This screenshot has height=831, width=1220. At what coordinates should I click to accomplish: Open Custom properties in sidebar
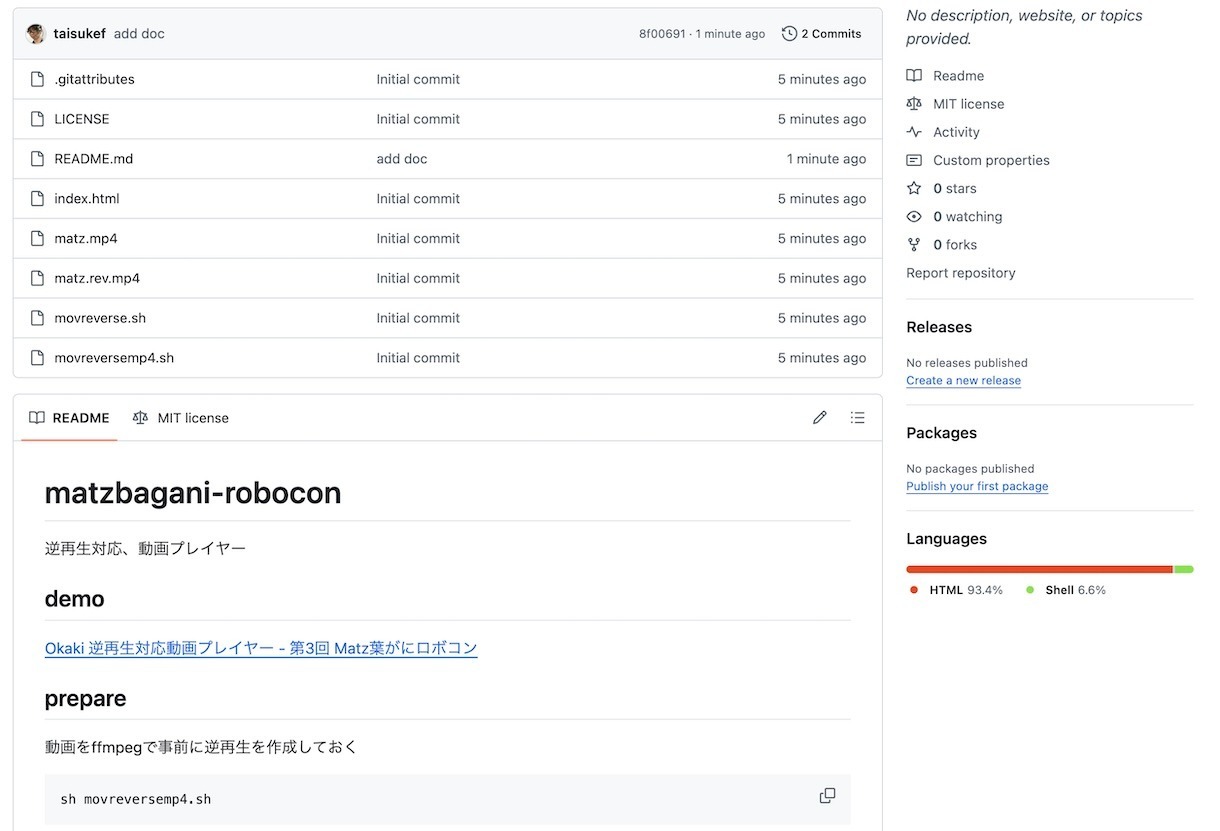pos(991,160)
